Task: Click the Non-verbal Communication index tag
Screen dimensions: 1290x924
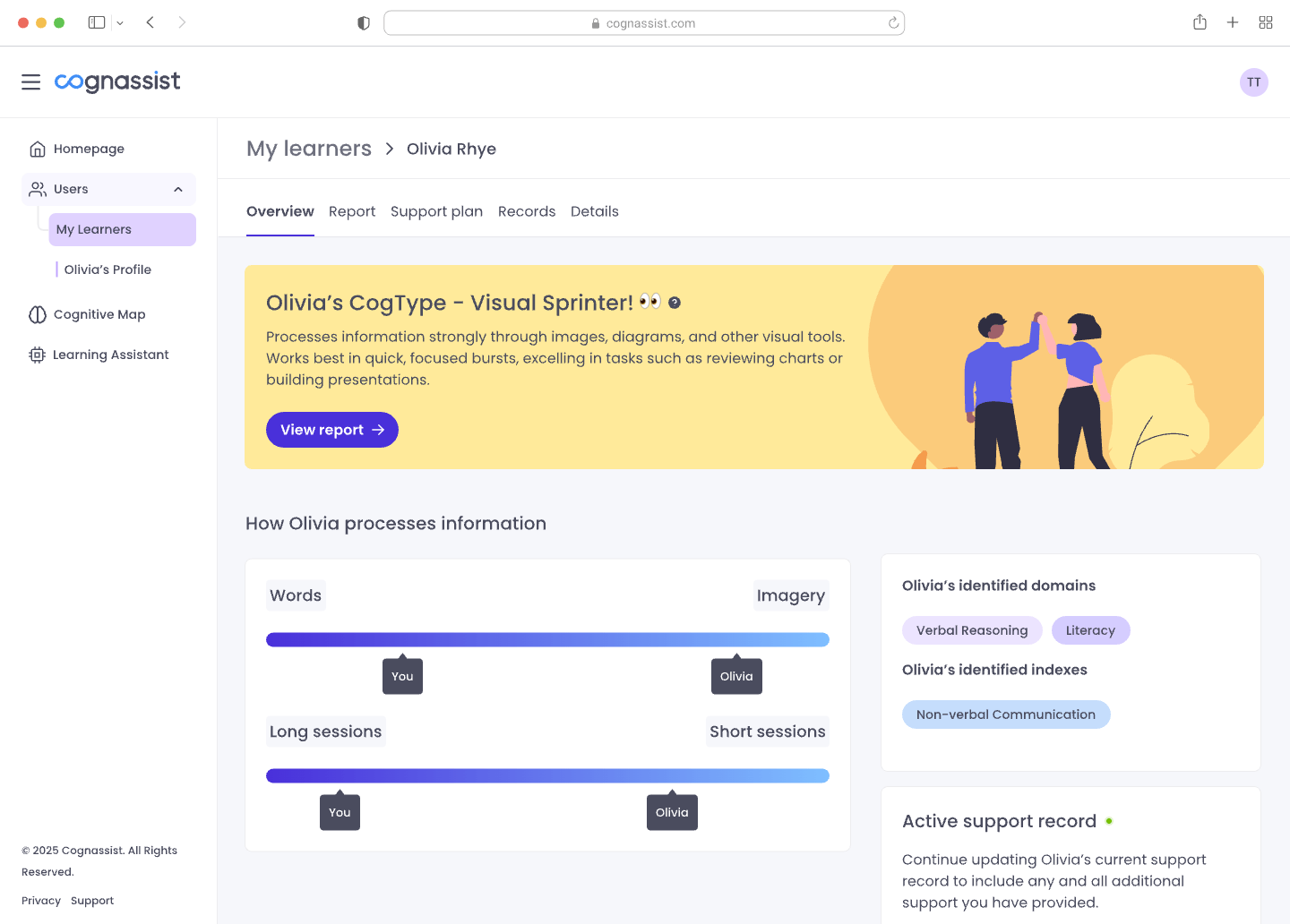Action: pyautogui.click(x=1006, y=714)
